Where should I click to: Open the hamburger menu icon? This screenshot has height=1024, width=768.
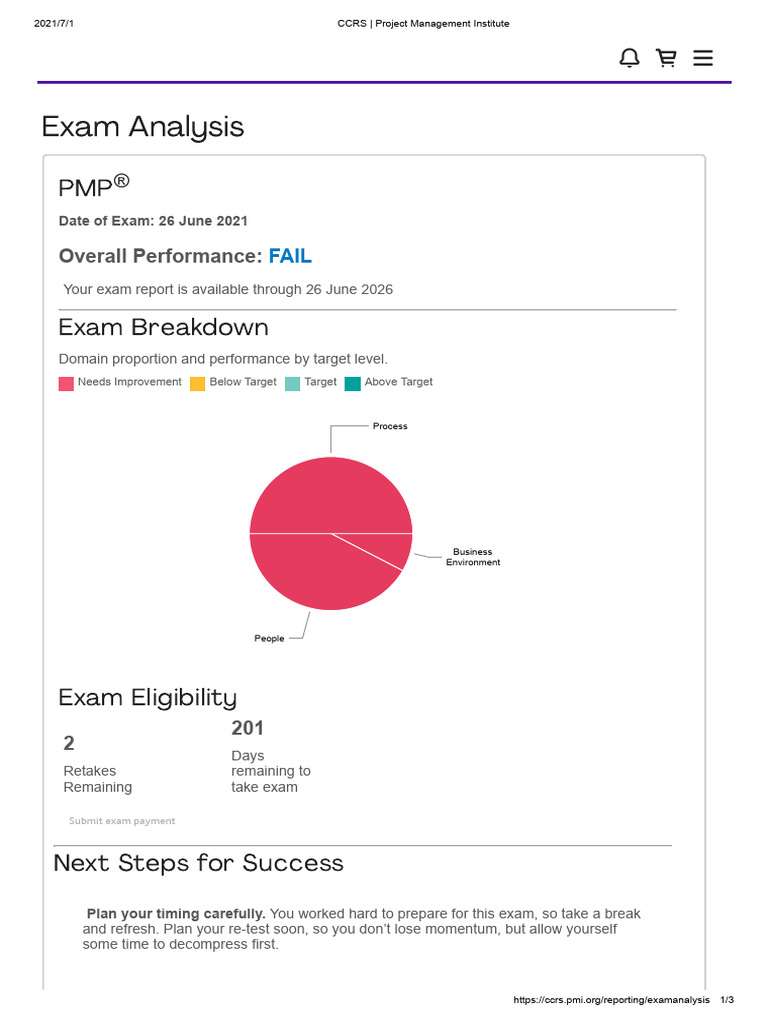tap(703, 58)
